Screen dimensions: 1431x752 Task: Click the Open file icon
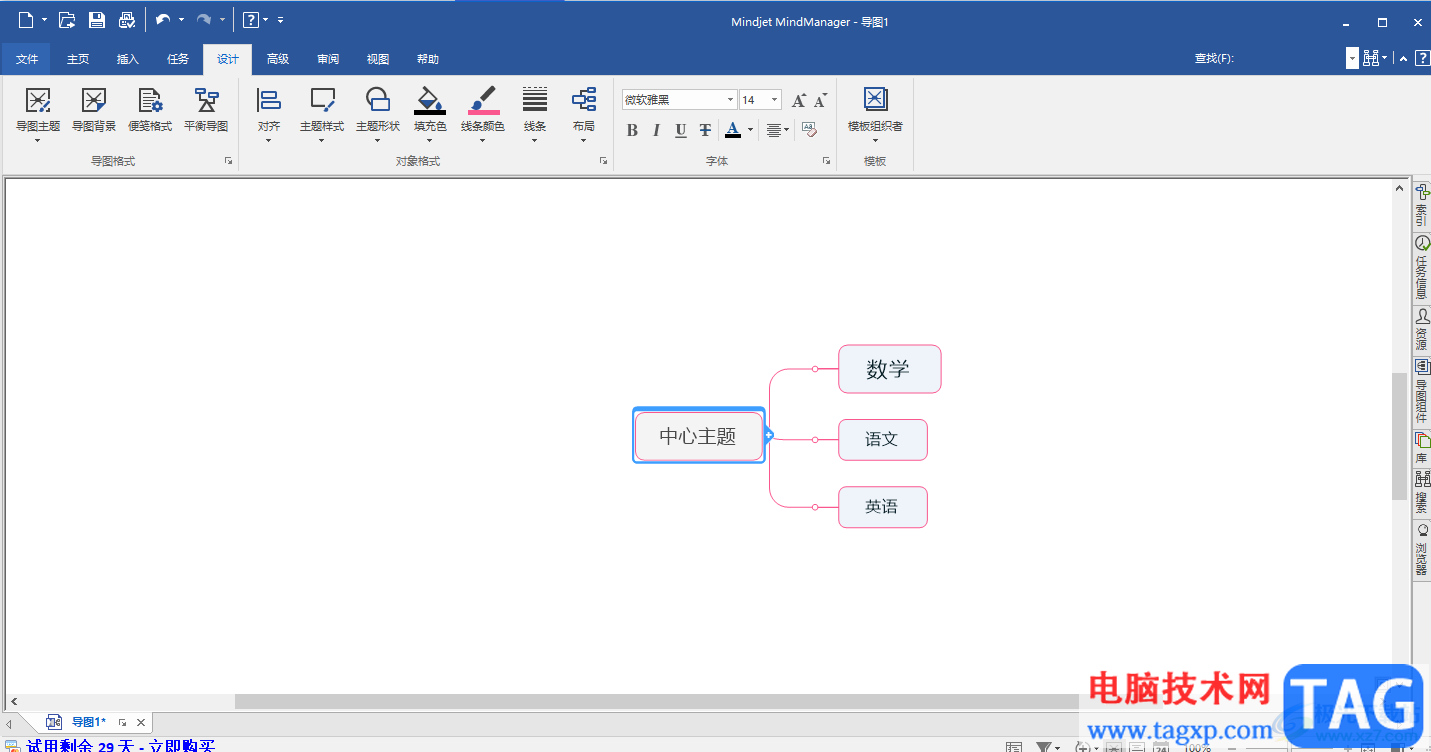(x=67, y=20)
